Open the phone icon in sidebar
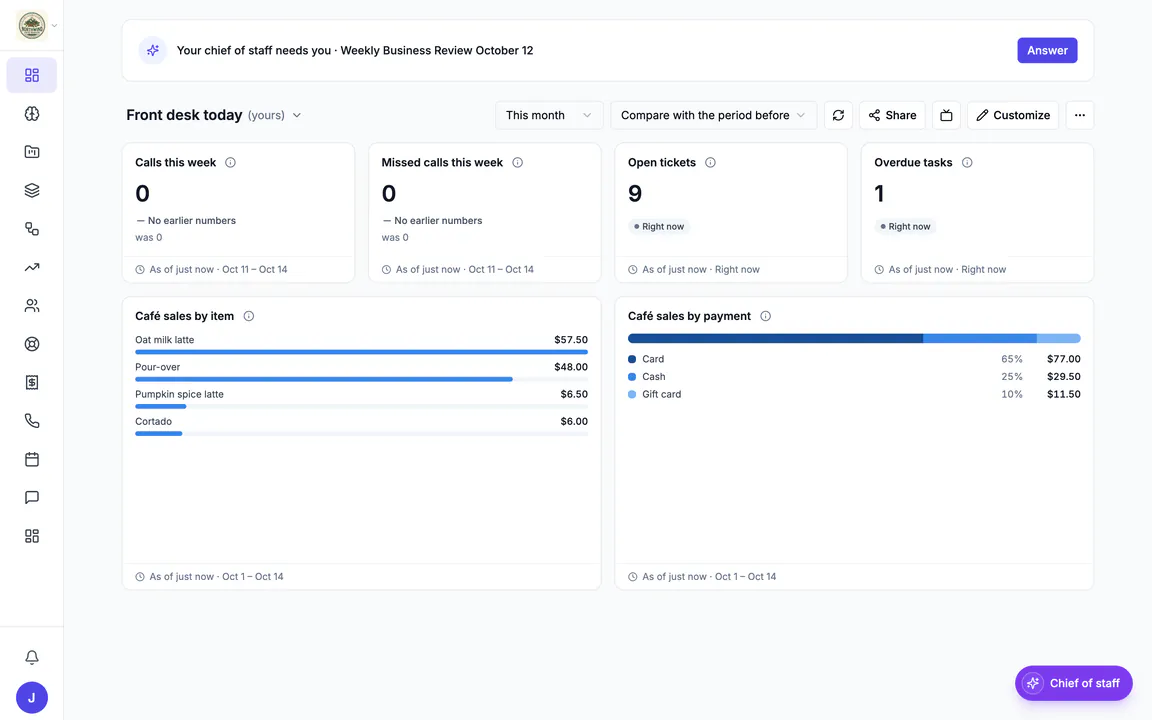The height and width of the screenshot is (720, 1152). [x=32, y=420]
